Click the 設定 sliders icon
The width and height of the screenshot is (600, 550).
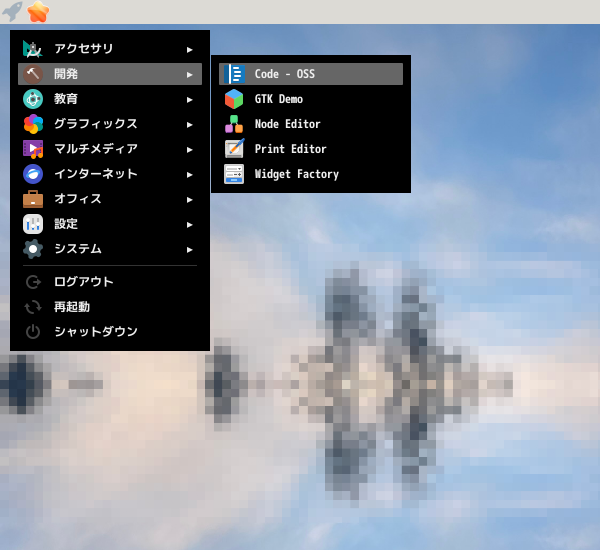[33, 224]
